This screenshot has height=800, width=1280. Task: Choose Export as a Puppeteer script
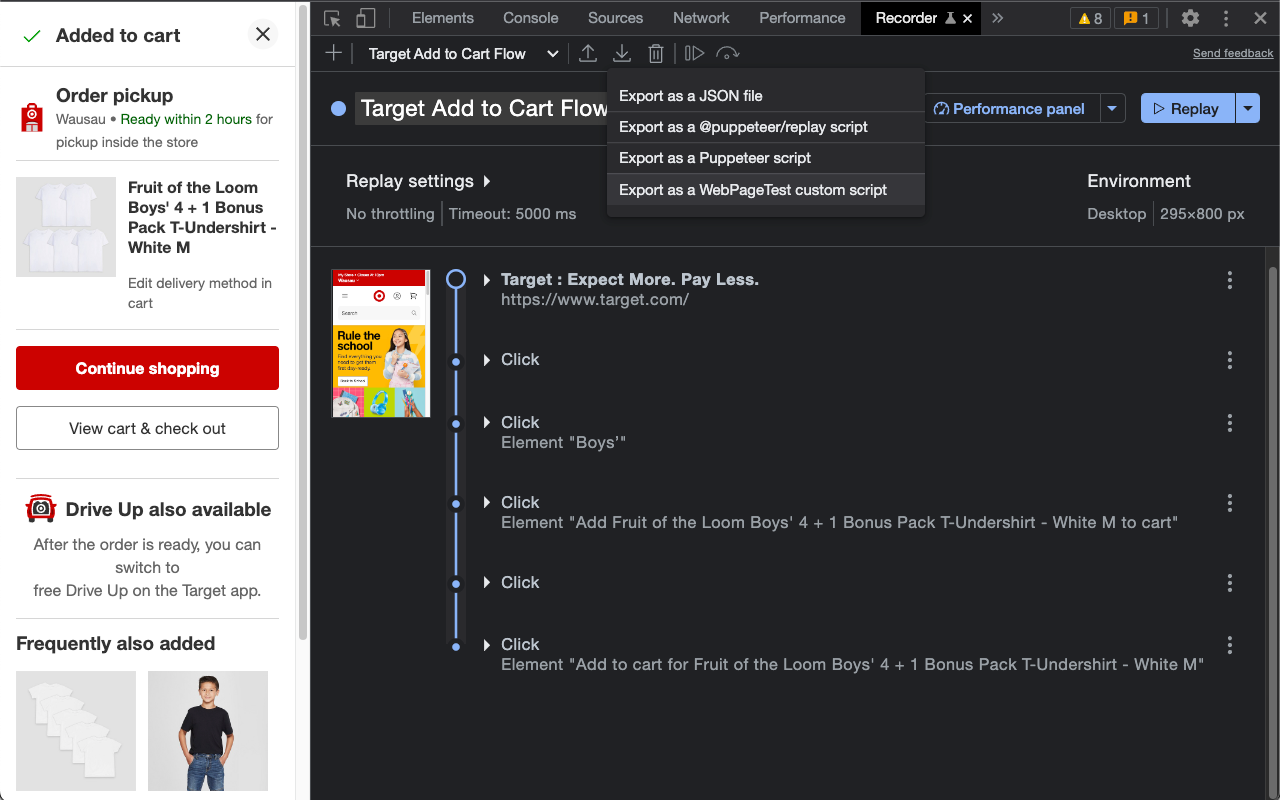point(714,158)
